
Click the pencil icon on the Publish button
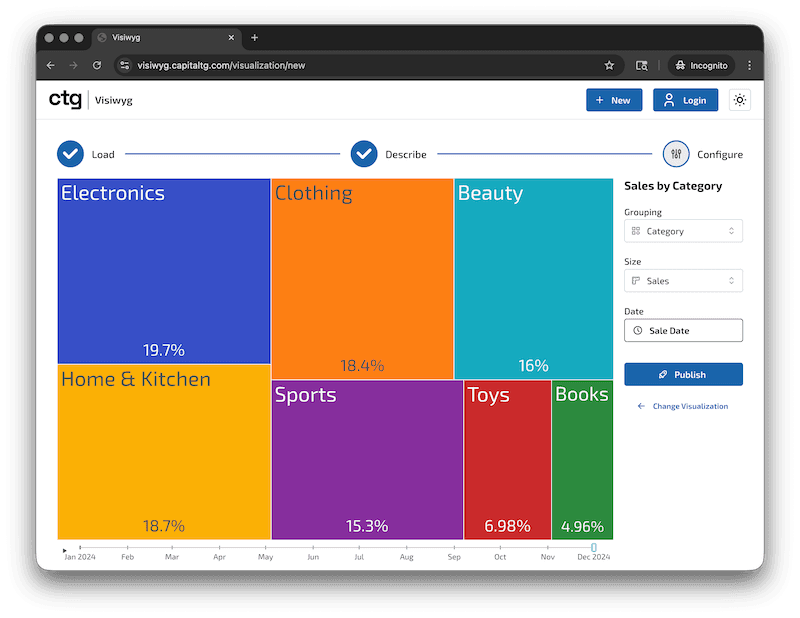663,374
